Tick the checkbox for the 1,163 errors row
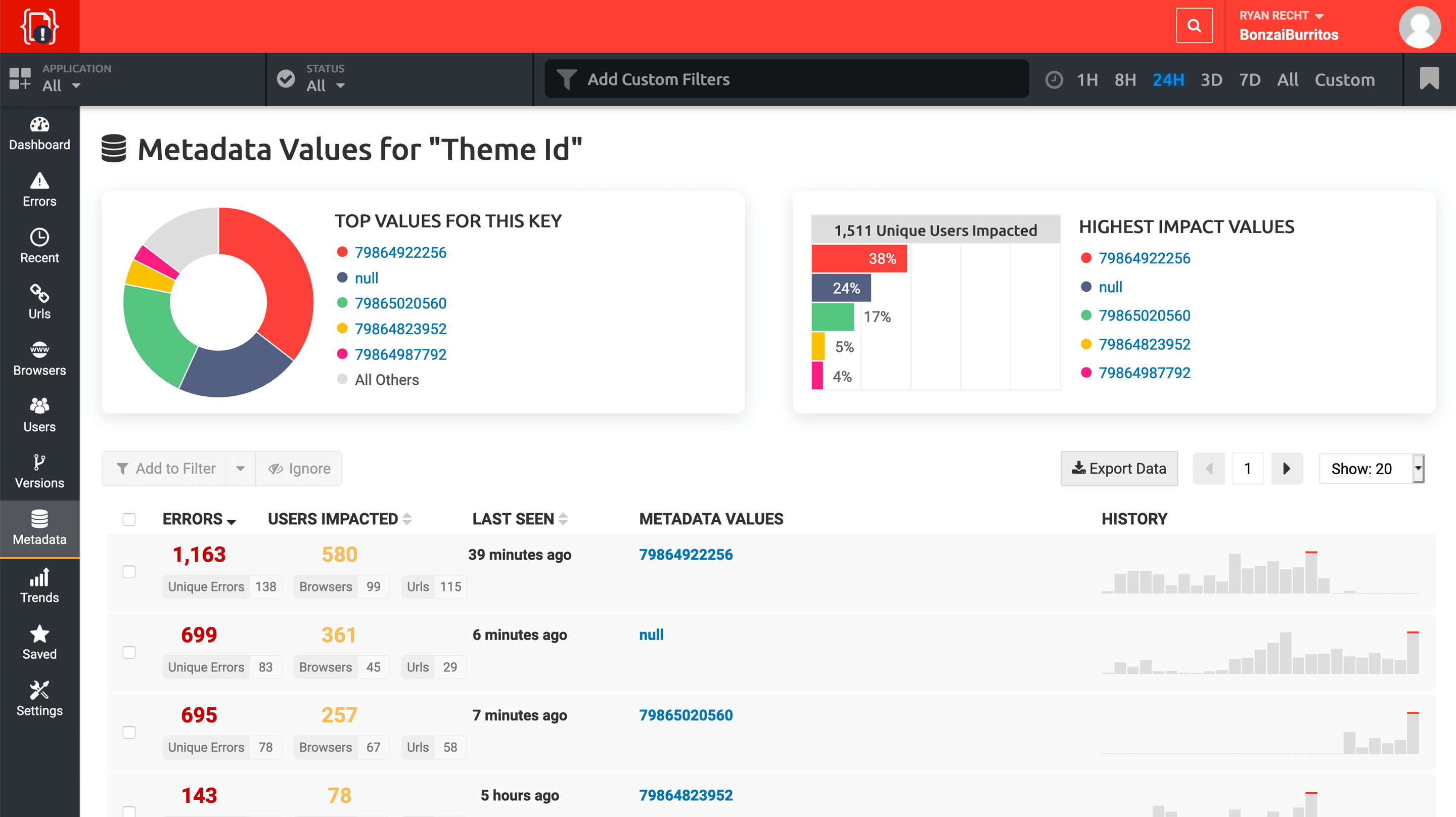Image resolution: width=1456 pixels, height=817 pixels. 129,572
